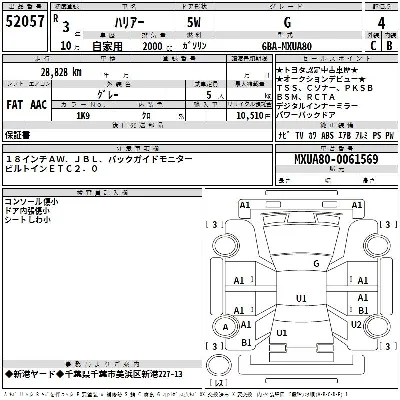
Task: Click ★オークションデビュー★ line
Action: [x=321, y=79]
